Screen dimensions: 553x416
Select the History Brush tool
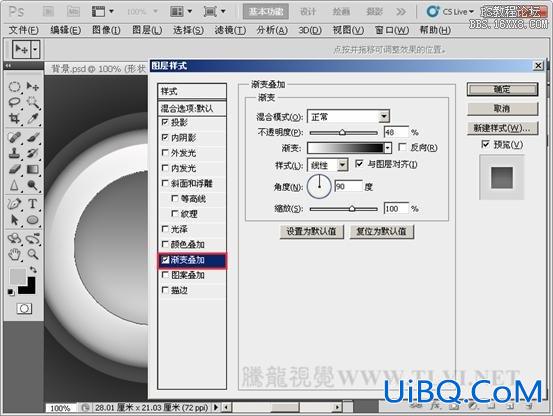(x=33, y=153)
